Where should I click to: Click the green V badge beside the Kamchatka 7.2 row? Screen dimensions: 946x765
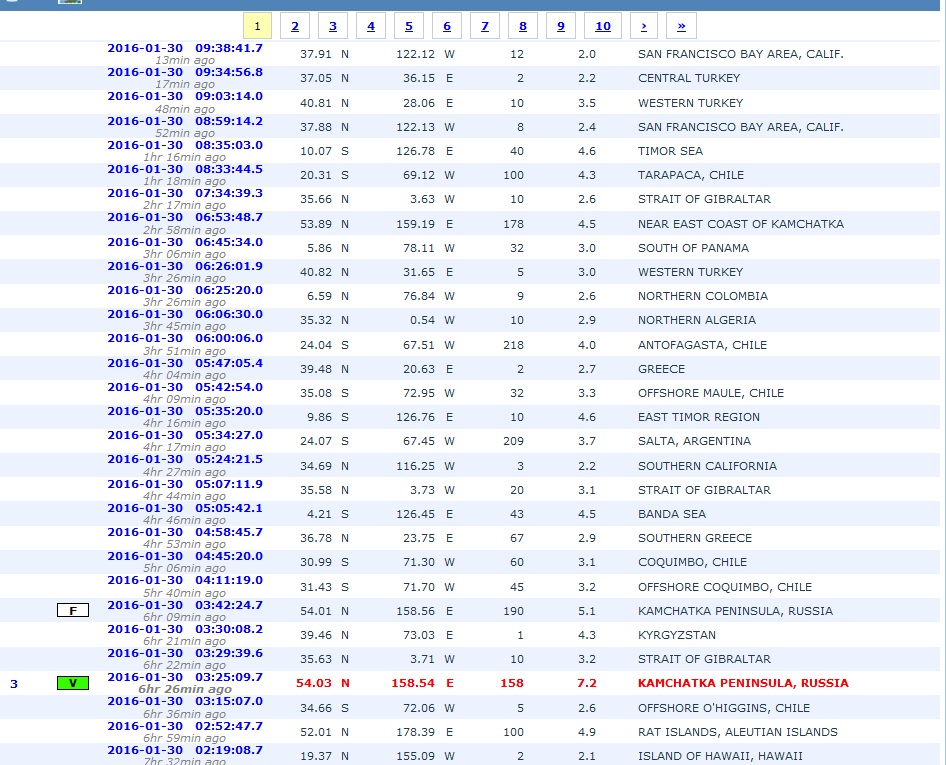(73, 683)
